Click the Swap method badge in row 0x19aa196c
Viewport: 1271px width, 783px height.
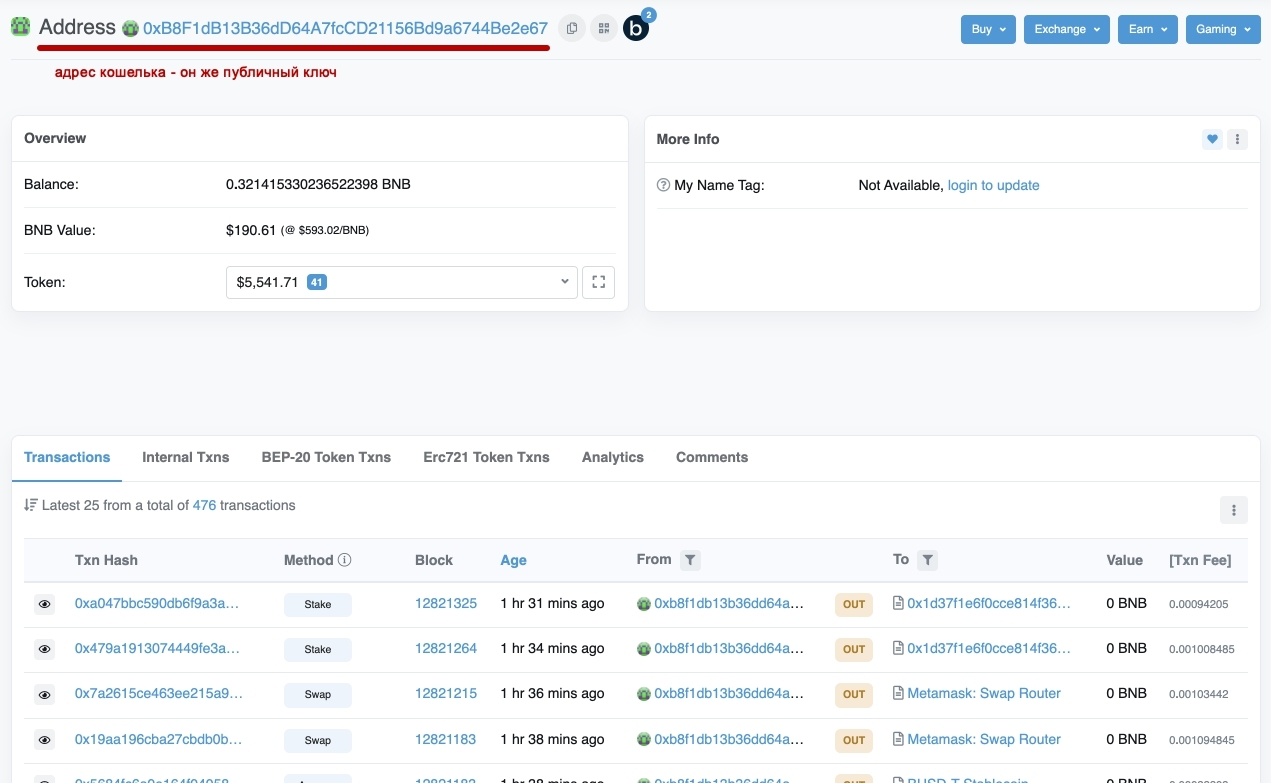tap(318, 740)
